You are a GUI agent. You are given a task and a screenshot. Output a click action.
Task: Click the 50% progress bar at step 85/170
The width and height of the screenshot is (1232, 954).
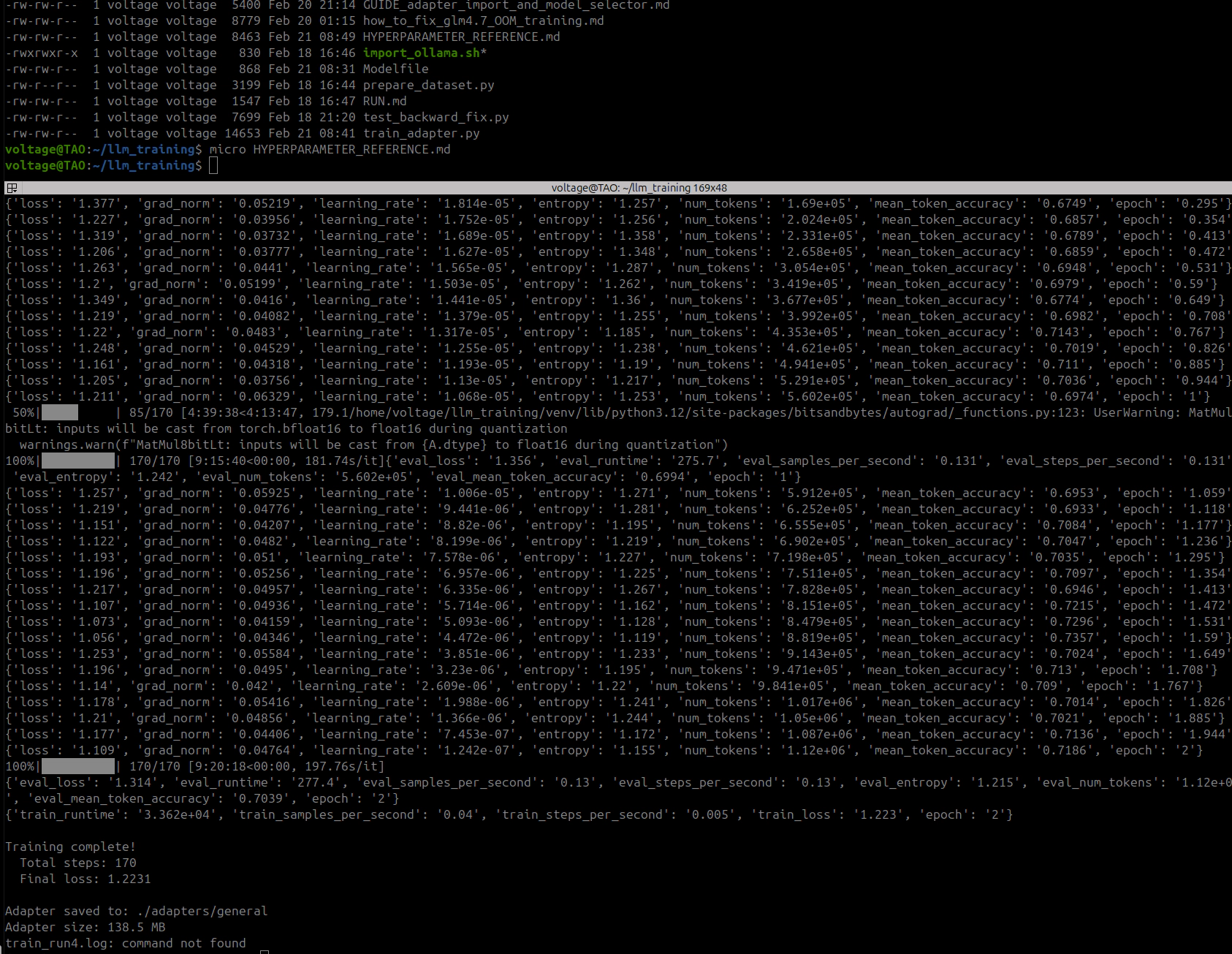60,412
